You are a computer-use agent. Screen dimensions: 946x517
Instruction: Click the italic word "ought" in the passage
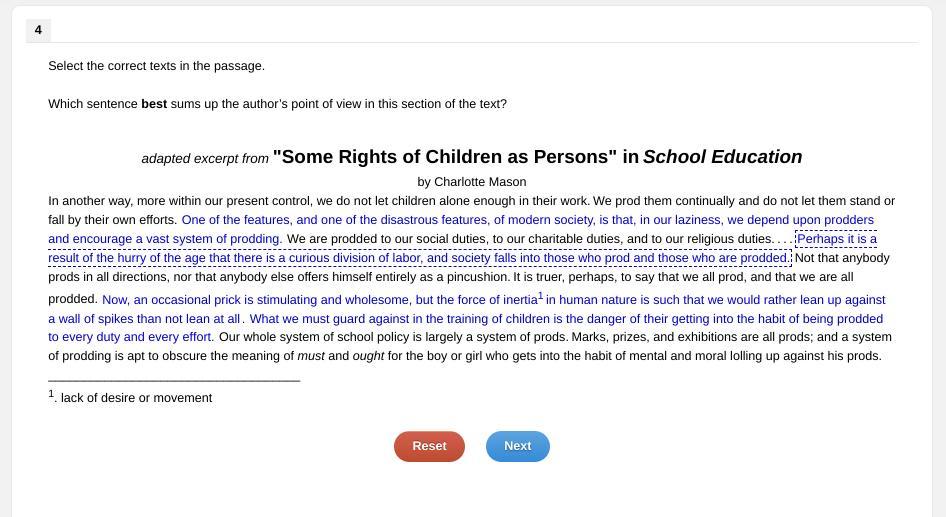[368, 356]
